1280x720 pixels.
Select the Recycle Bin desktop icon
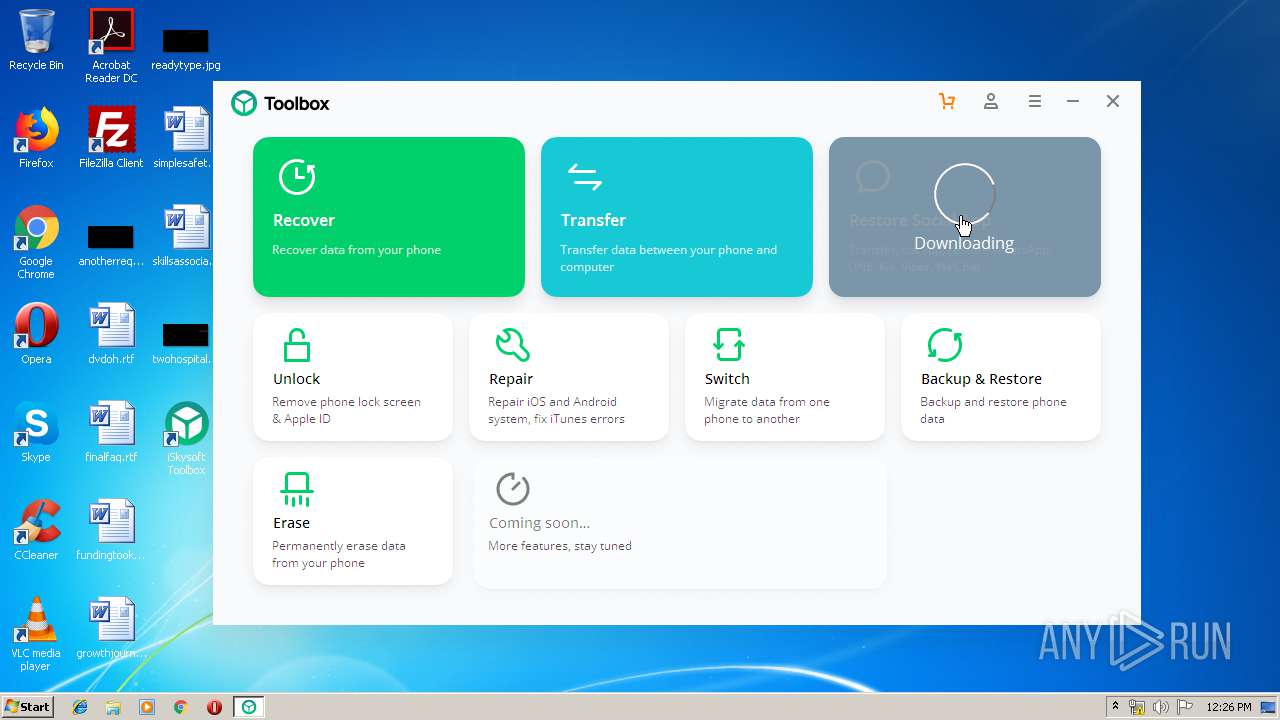(x=36, y=40)
